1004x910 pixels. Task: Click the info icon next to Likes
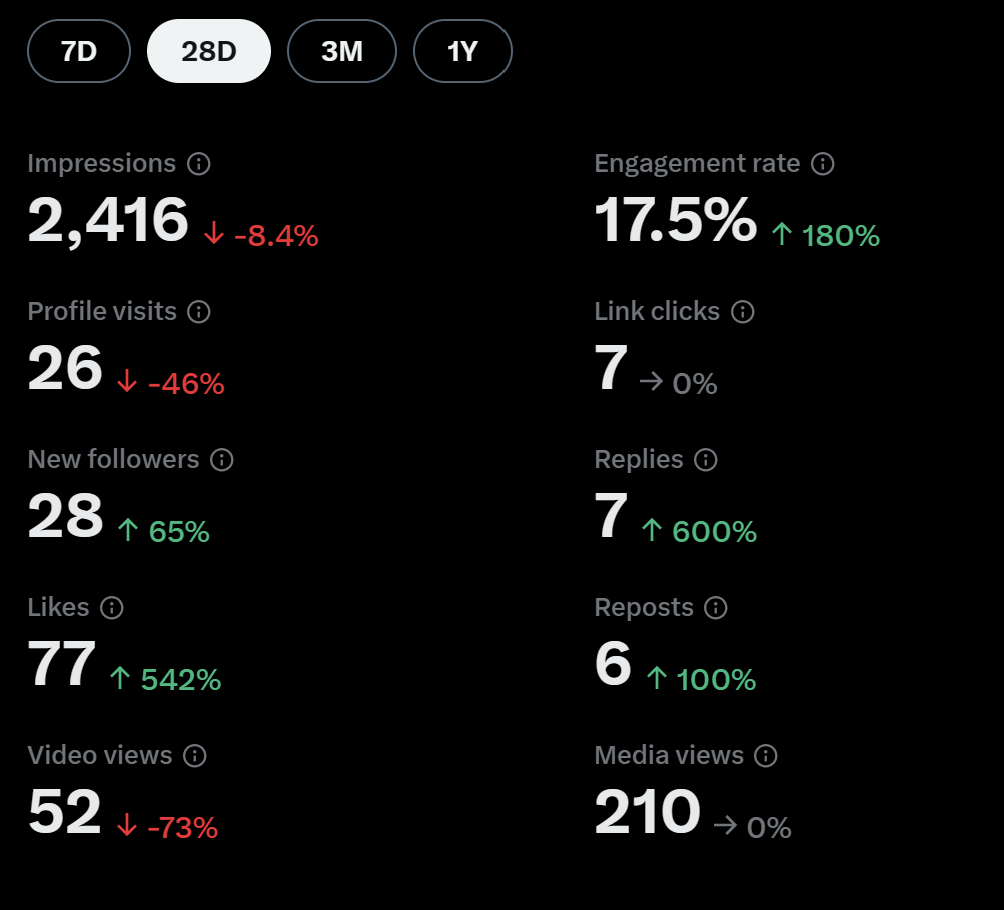(x=112, y=608)
